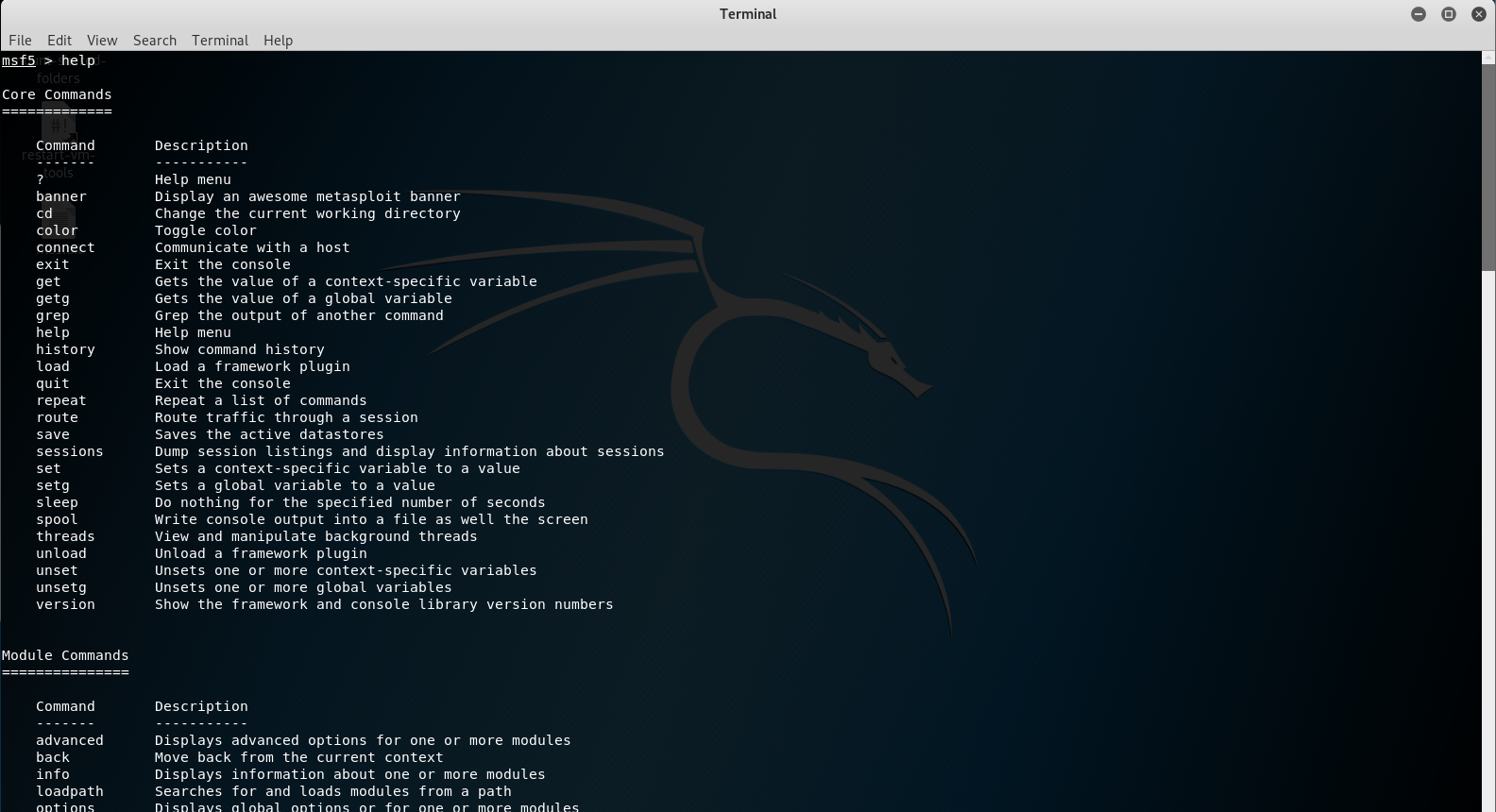Viewport: 1496px width, 812px height.
Task: Click 'Display an awesome metasploit banner' description
Action: coord(308,196)
